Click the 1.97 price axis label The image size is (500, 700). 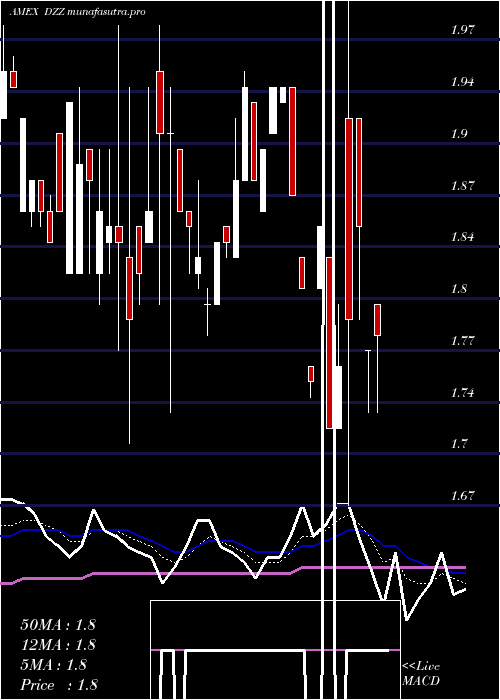[462, 30]
